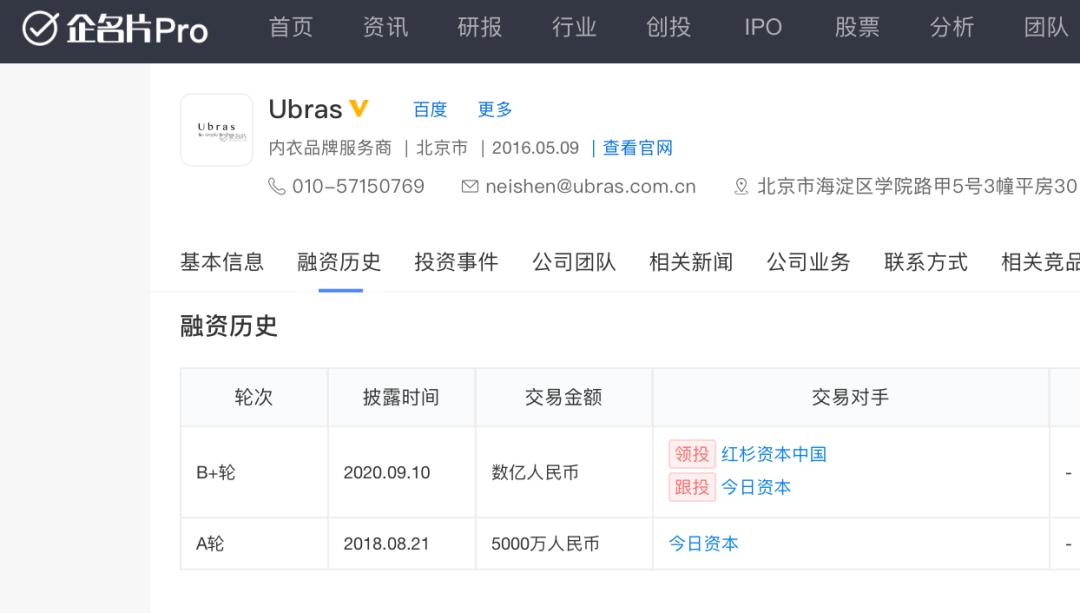The width and height of the screenshot is (1080, 613).
Task: Open the 相关新闻 tab
Action: 691,262
